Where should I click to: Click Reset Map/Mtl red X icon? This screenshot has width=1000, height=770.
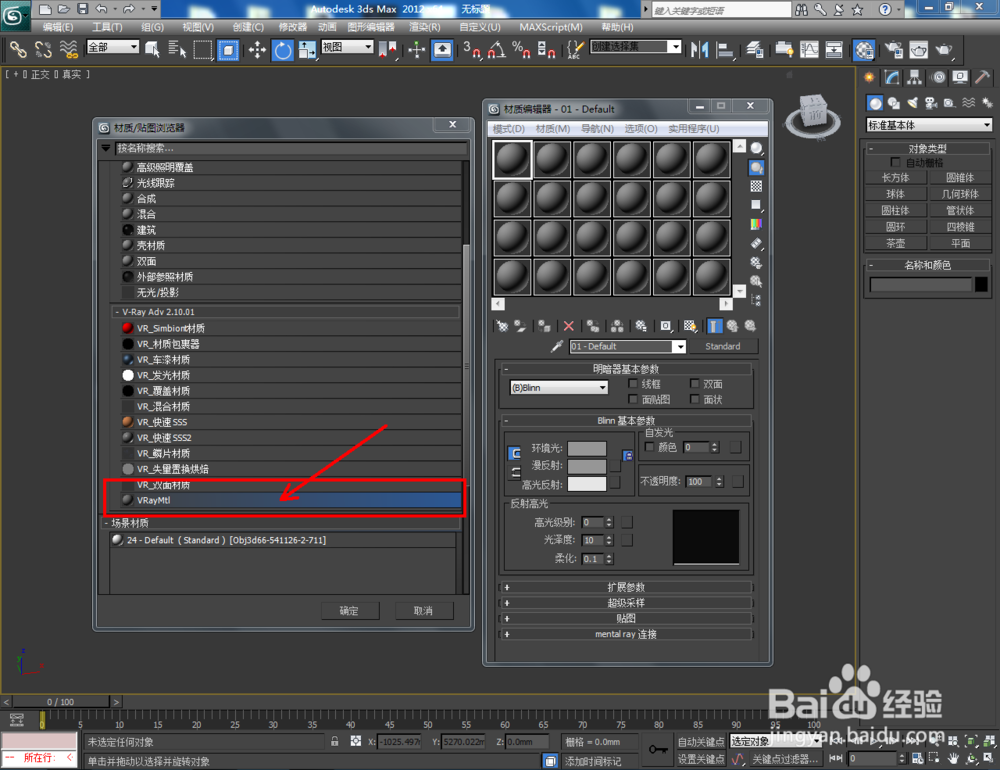(x=568, y=326)
